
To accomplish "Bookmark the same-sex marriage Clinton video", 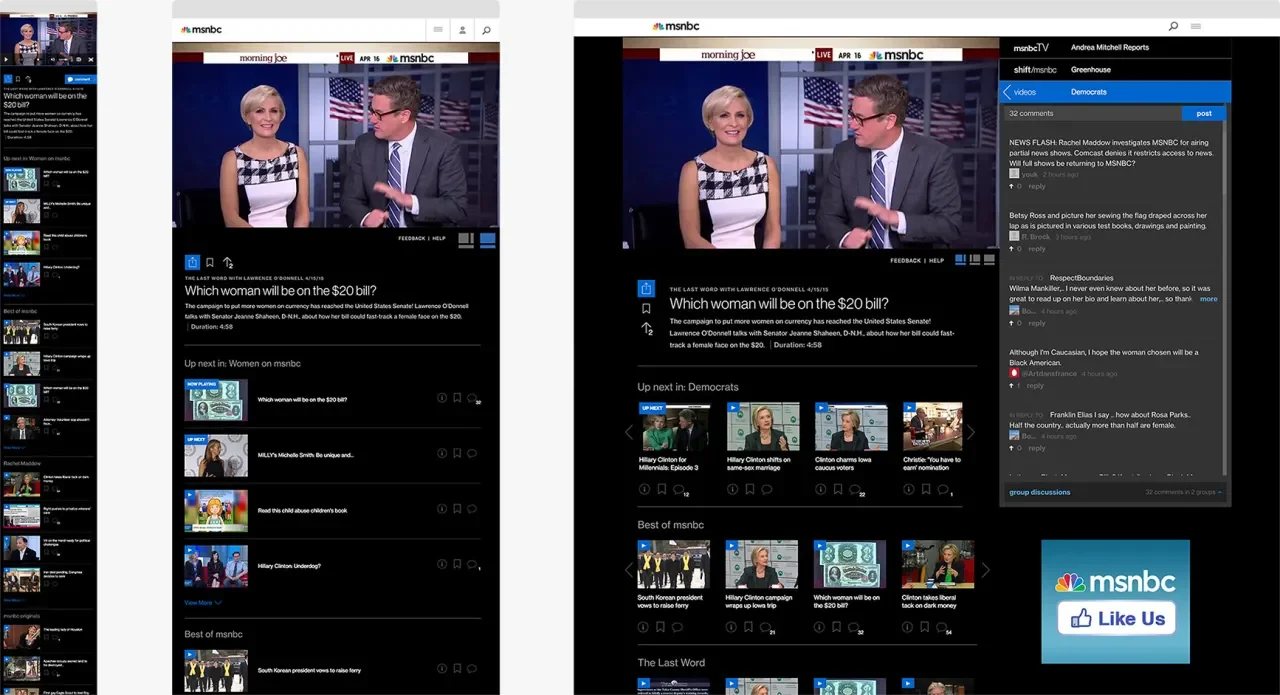I will click(750, 488).
